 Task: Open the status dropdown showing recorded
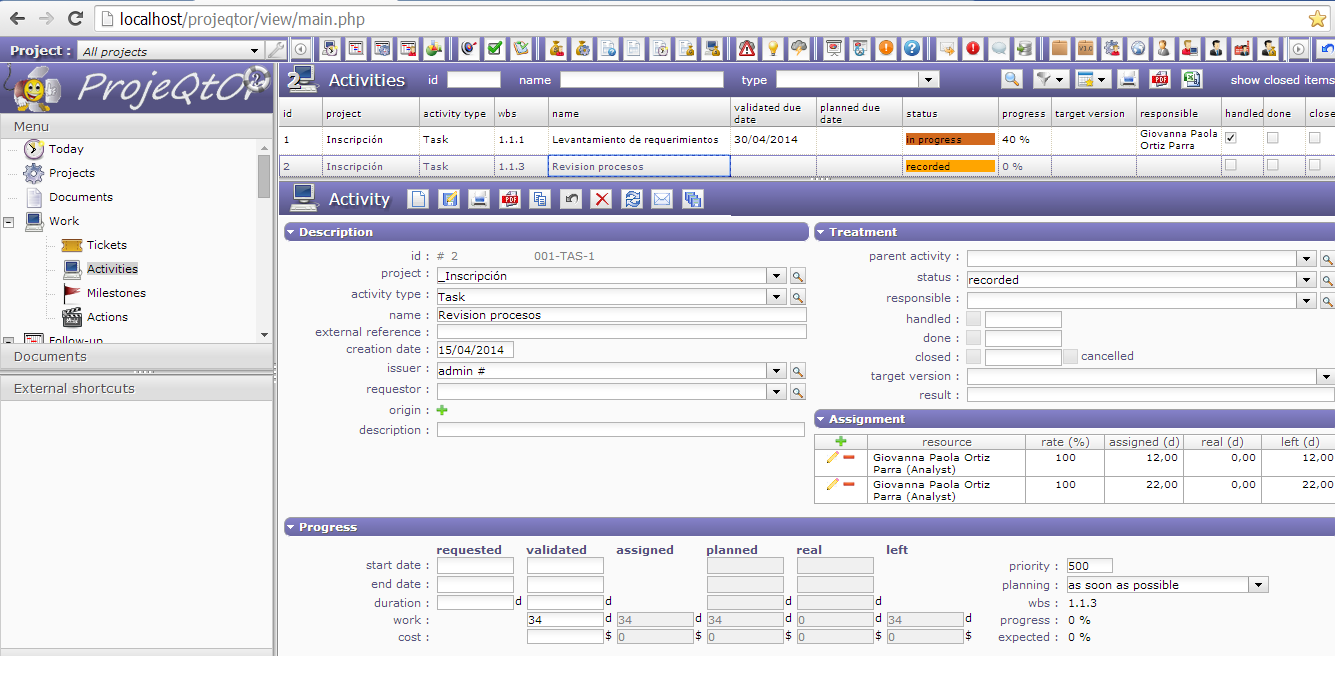click(x=1305, y=280)
